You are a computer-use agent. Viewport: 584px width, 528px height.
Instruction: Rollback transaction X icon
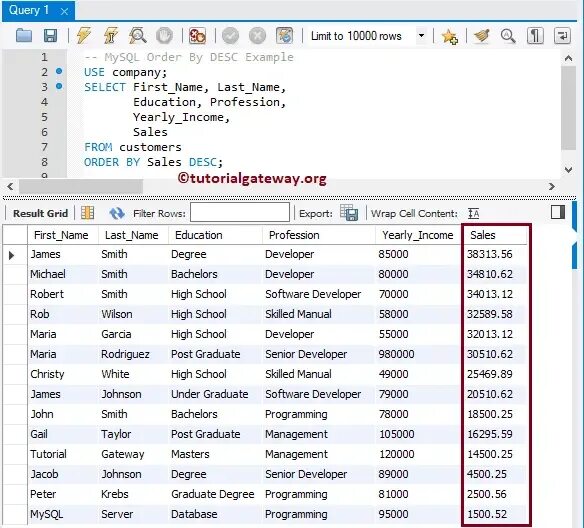[x=257, y=36]
